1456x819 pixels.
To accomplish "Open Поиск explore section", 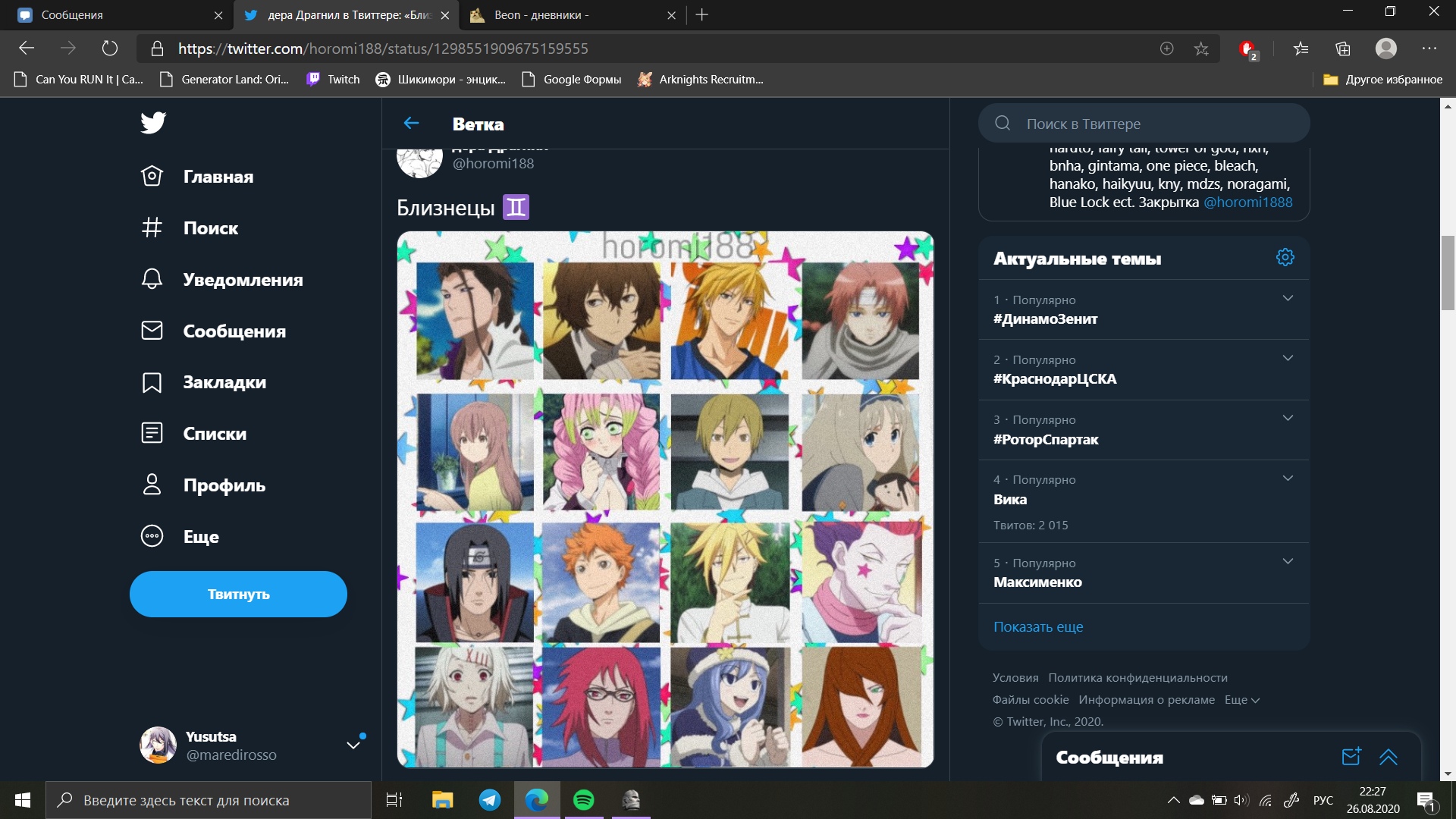I will (190, 227).
